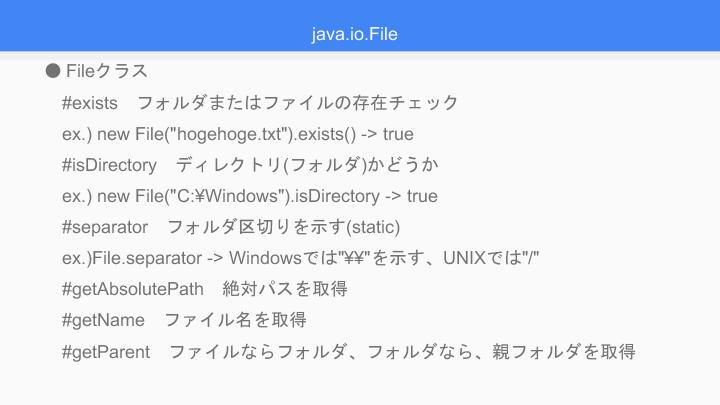Click the #isDirectory description line
Image resolution: width=720 pixels, height=405 pixels.
(x=250, y=165)
